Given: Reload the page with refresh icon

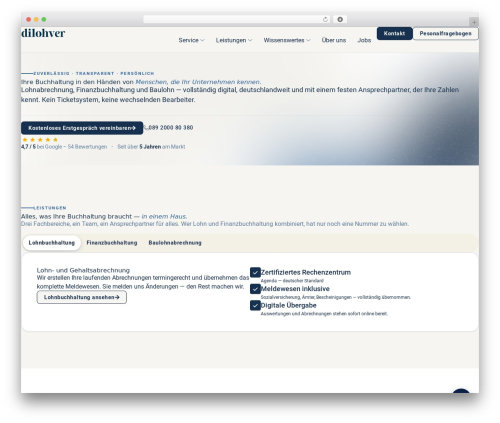Looking at the screenshot, I should pyautogui.click(x=325, y=19).
